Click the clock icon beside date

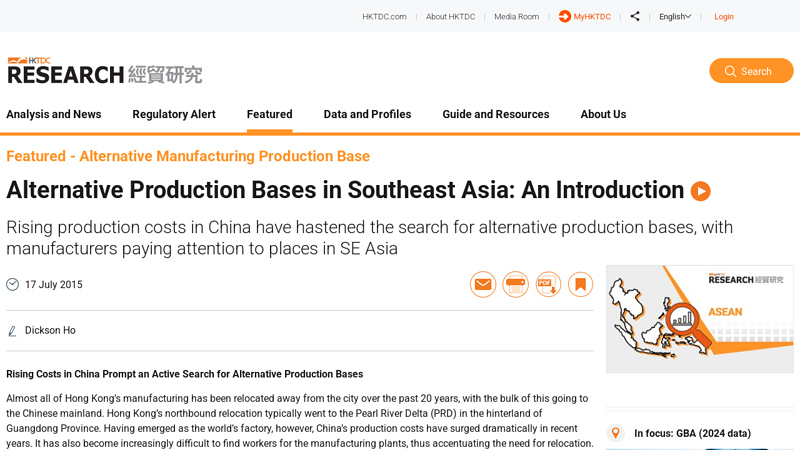13,284
